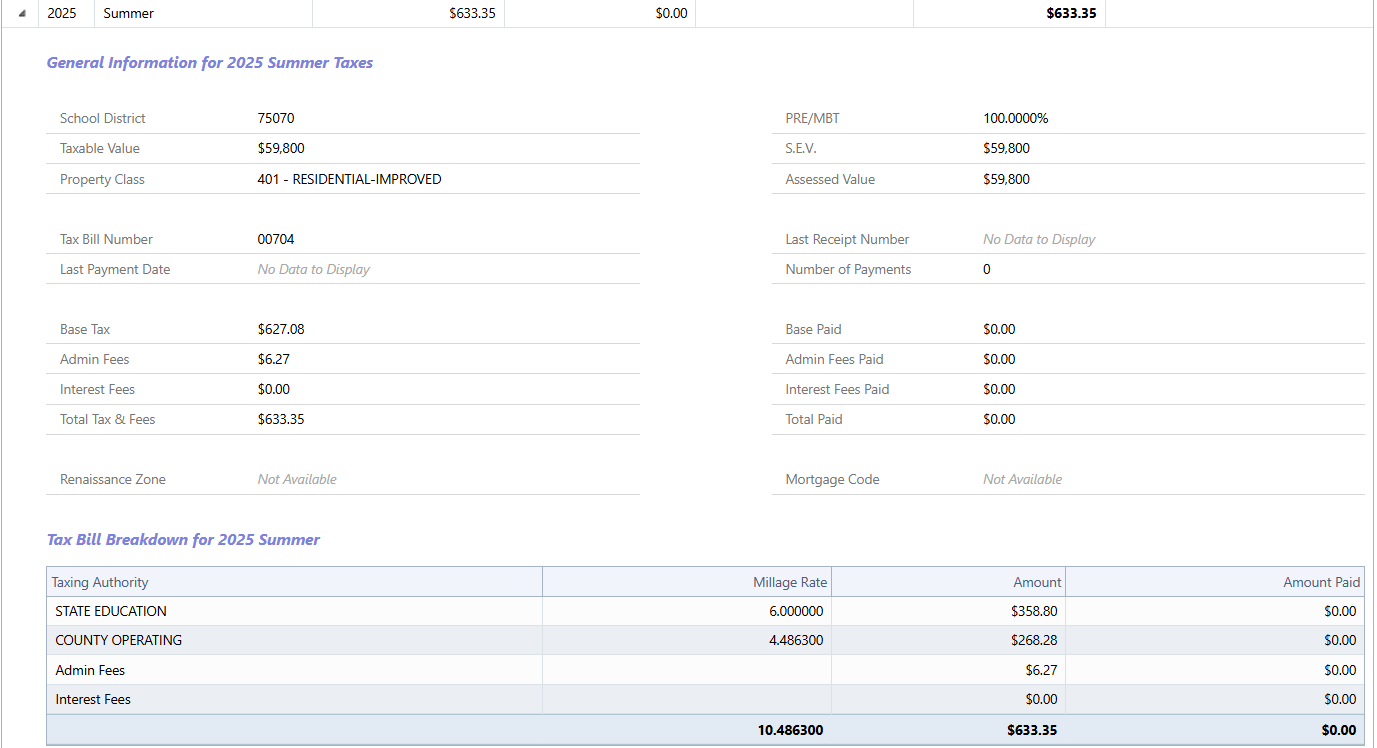Click the School District value 75070
Screen dimensions: 1377x748
276,118
